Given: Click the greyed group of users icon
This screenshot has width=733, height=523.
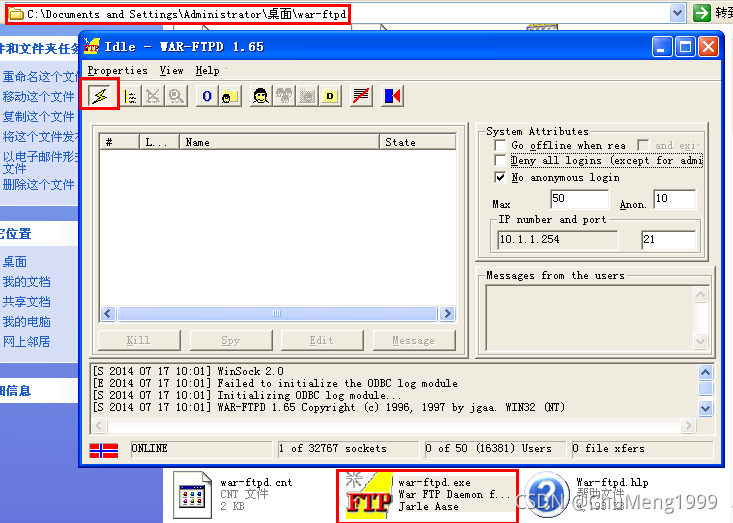Looking at the screenshot, I should coord(284,96).
